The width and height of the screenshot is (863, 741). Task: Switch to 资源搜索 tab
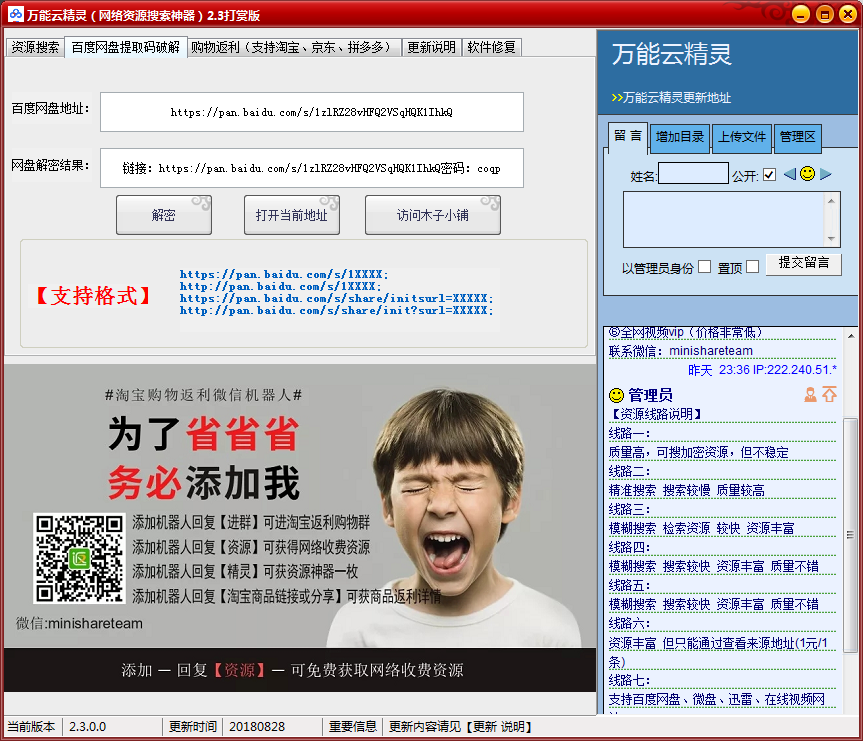(35, 47)
